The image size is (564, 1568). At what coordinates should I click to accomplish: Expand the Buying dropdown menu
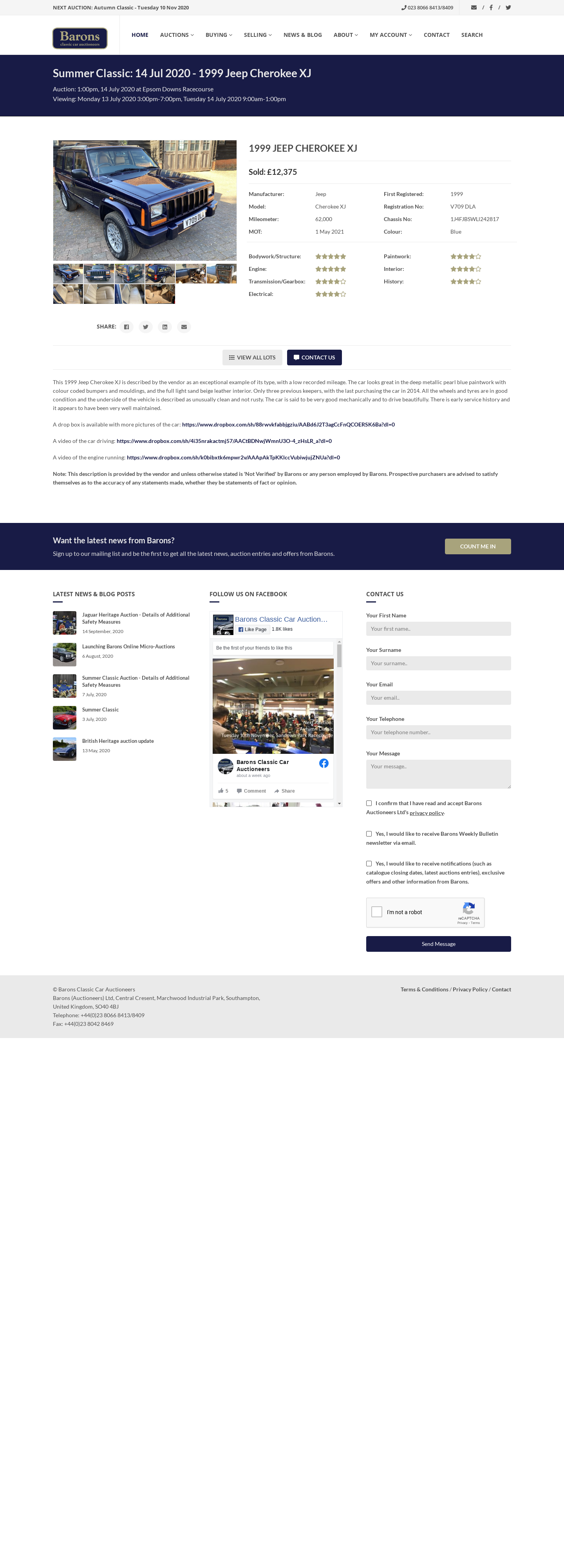219,35
